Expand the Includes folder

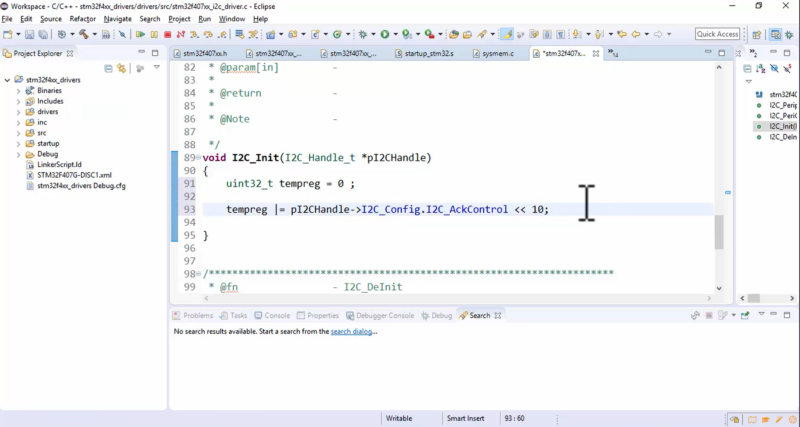[x=18, y=102]
